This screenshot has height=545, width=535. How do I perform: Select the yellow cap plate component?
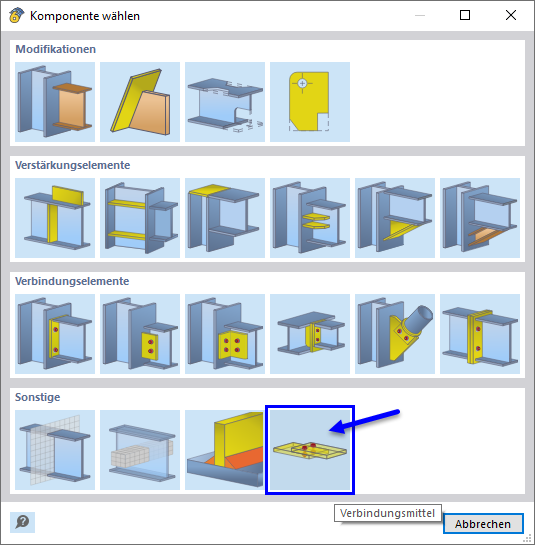point(225,218)
